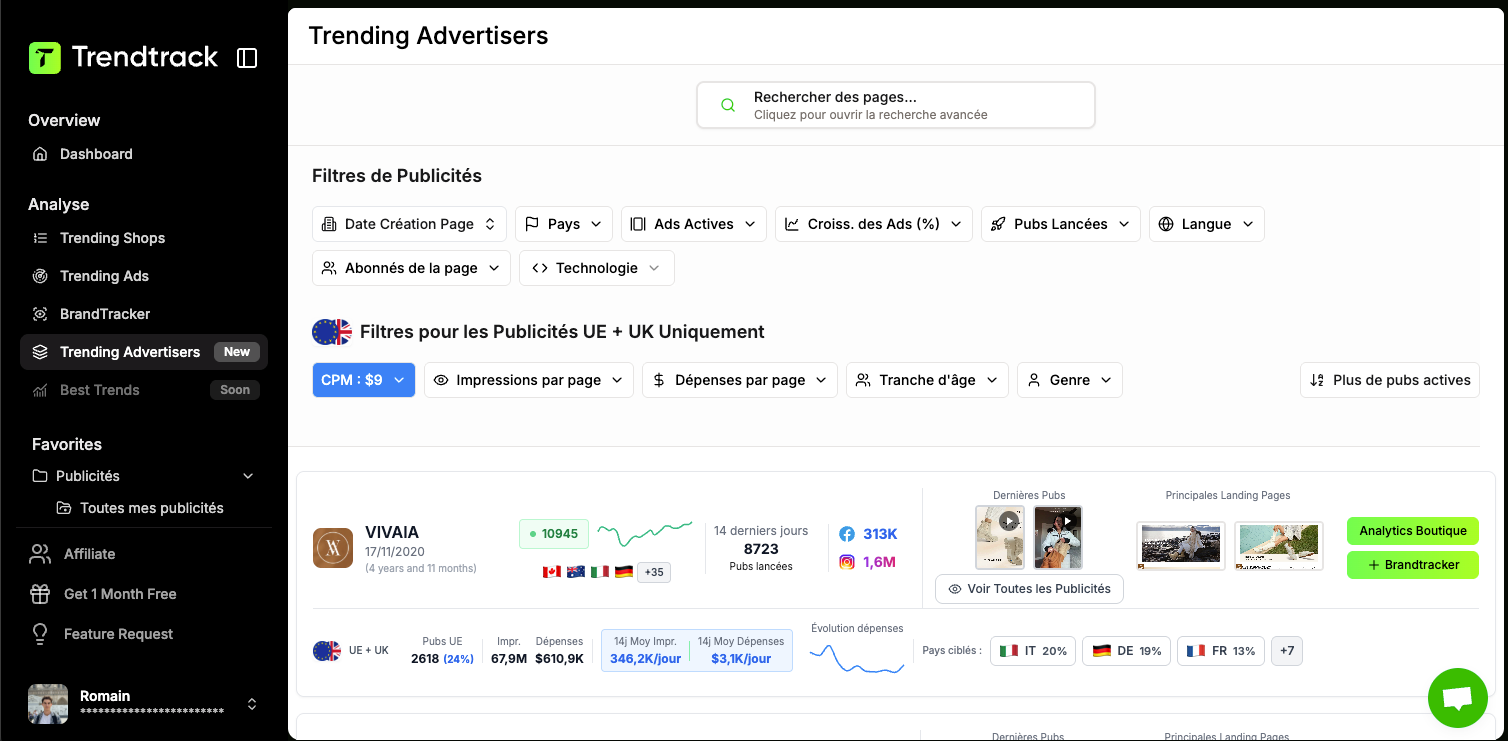This screenshot has width=1508, height=741.
Task: Collapse the Publicités favorites folder
Action: point(248,476)
